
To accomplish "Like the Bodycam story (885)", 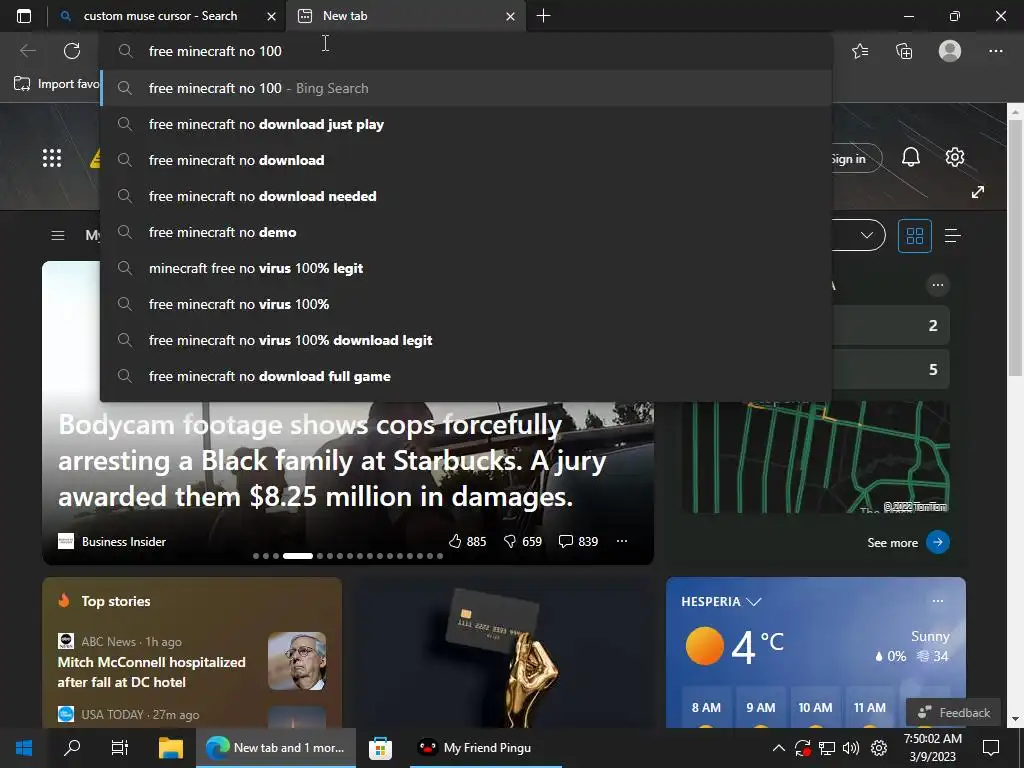I will pyautogui.click(x=467, y=541).
